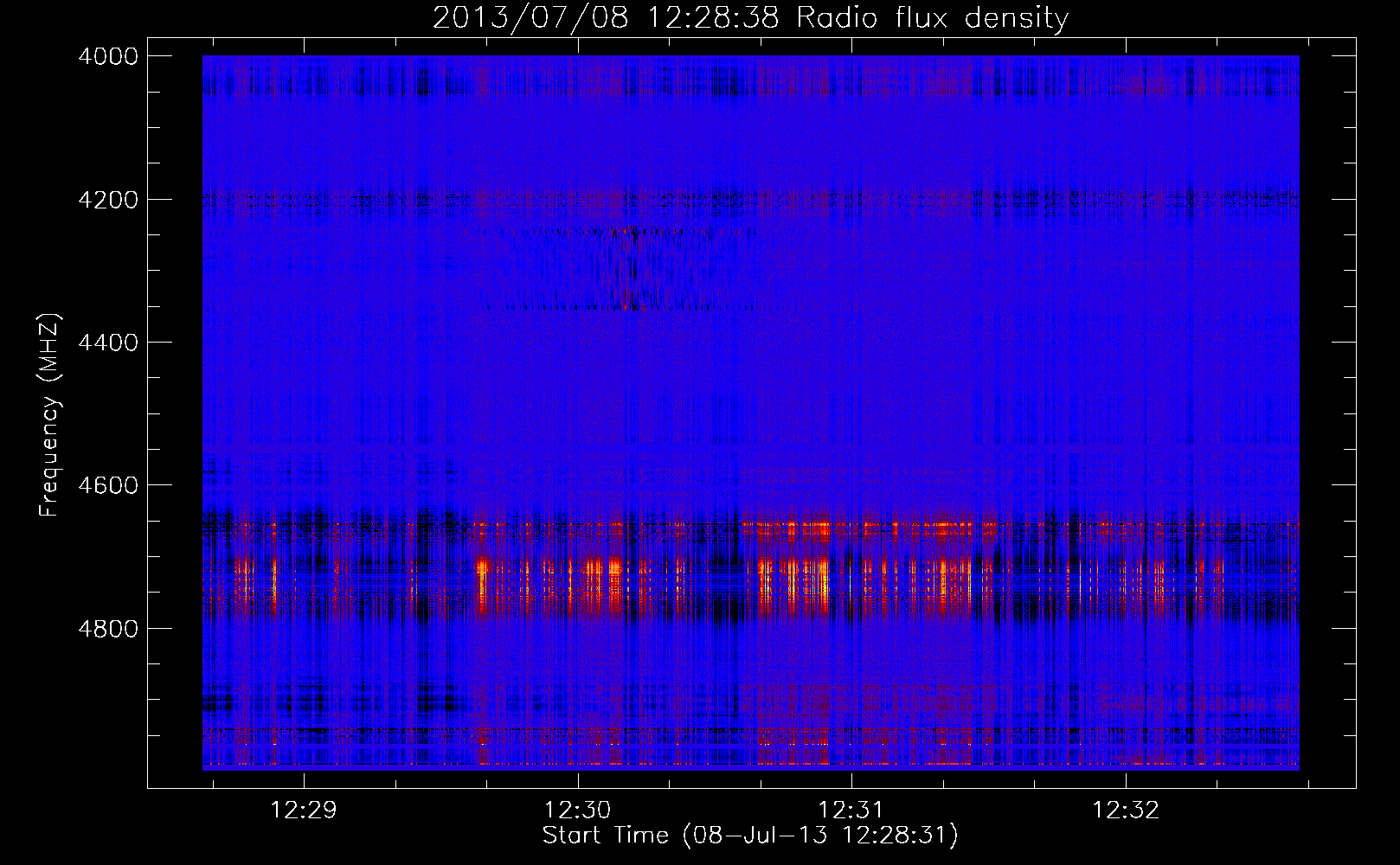Viewport: 1400px width, 865px height.
Task: Click the 4600 frequency tick label
Action: pos(108,485)
